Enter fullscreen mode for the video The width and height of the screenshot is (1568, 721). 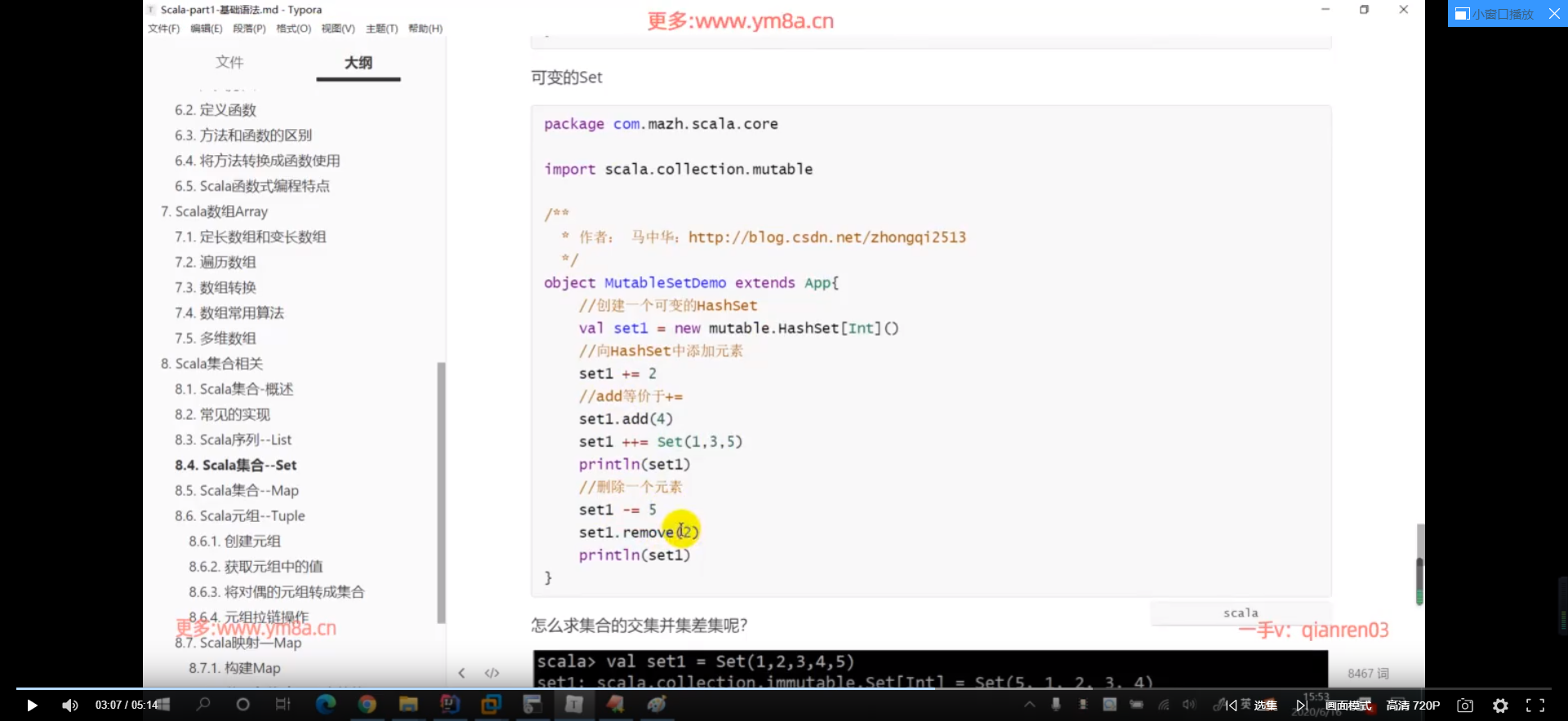(1535, 705)
